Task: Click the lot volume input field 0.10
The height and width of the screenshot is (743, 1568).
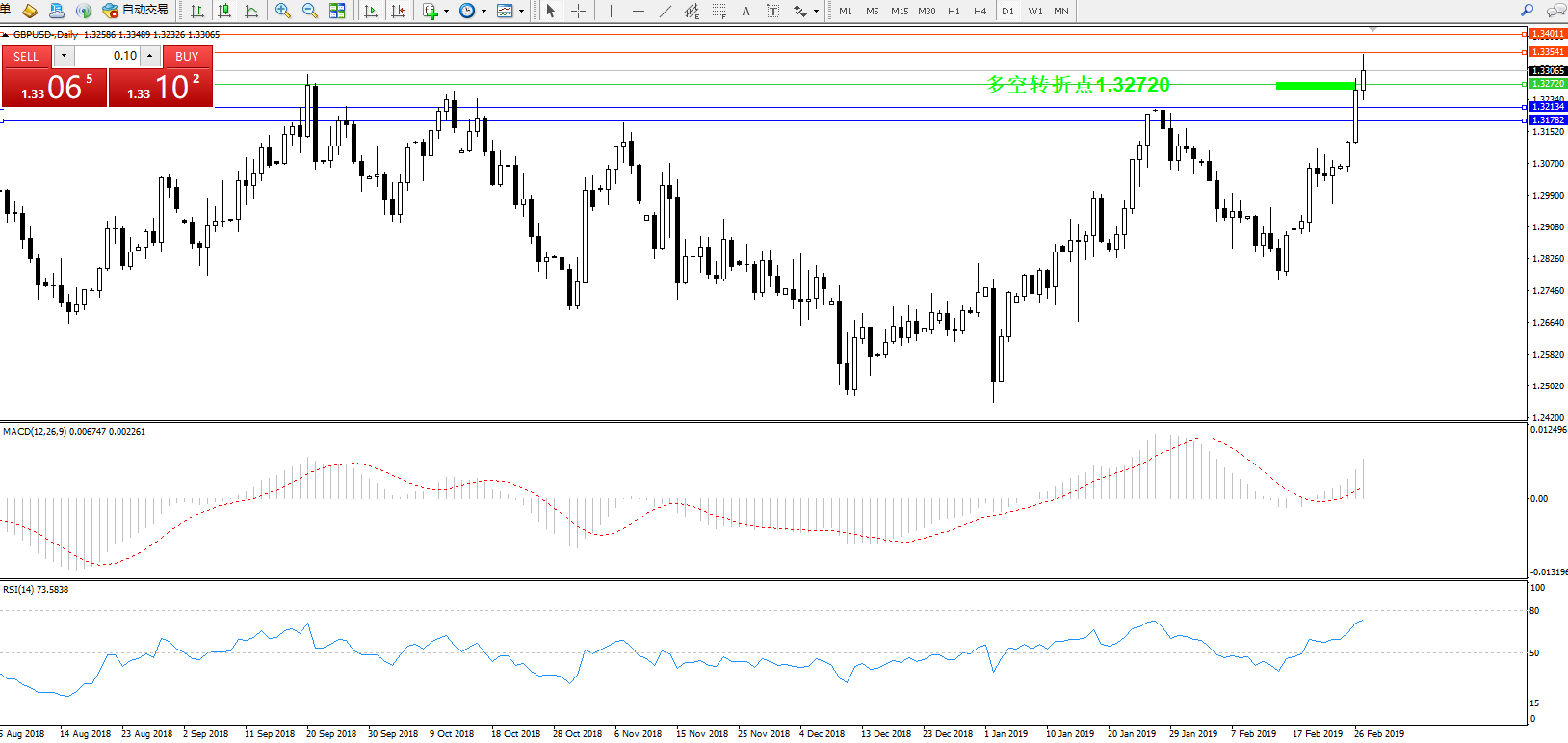Action: (x=109, y=56)
